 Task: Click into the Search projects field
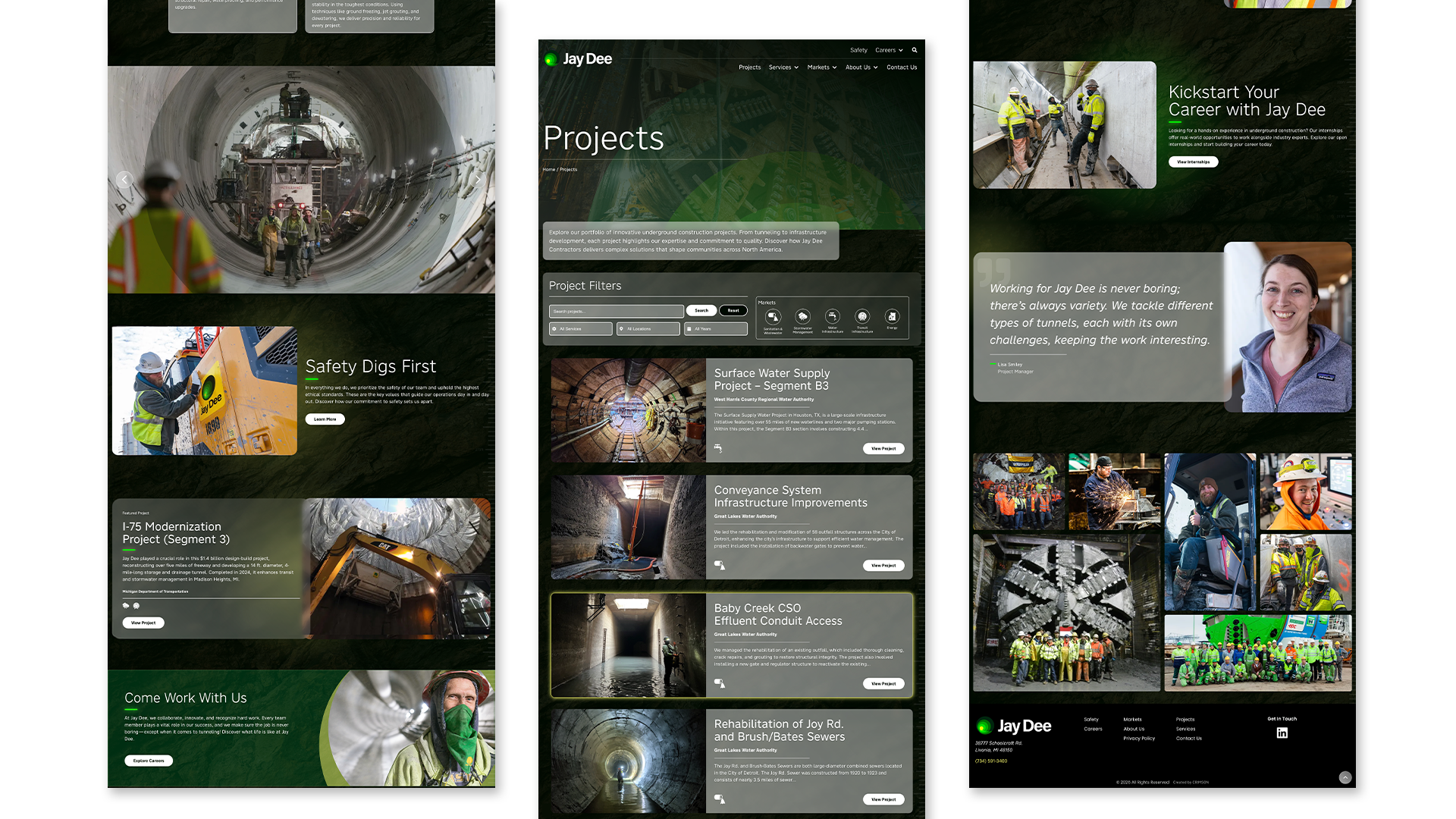[617, 312]
